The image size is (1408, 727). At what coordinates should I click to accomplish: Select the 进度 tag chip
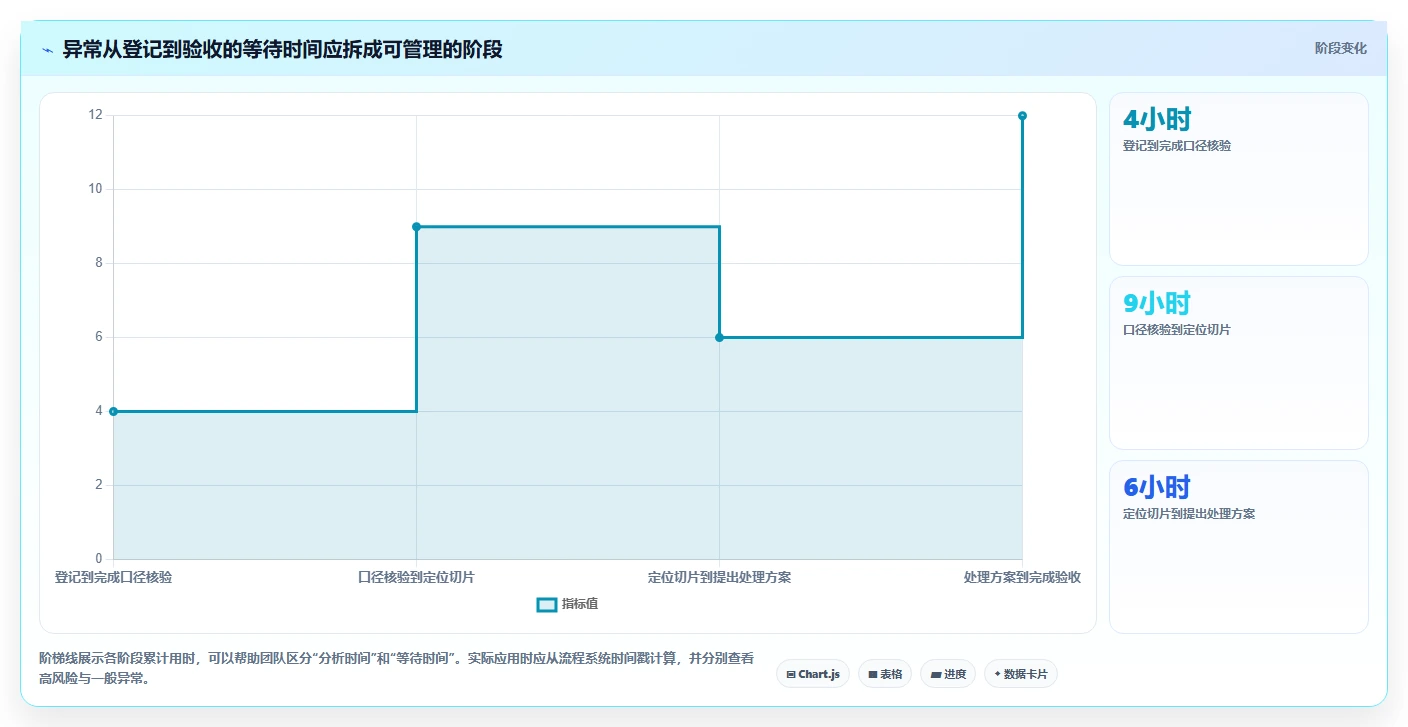(948, 674)
